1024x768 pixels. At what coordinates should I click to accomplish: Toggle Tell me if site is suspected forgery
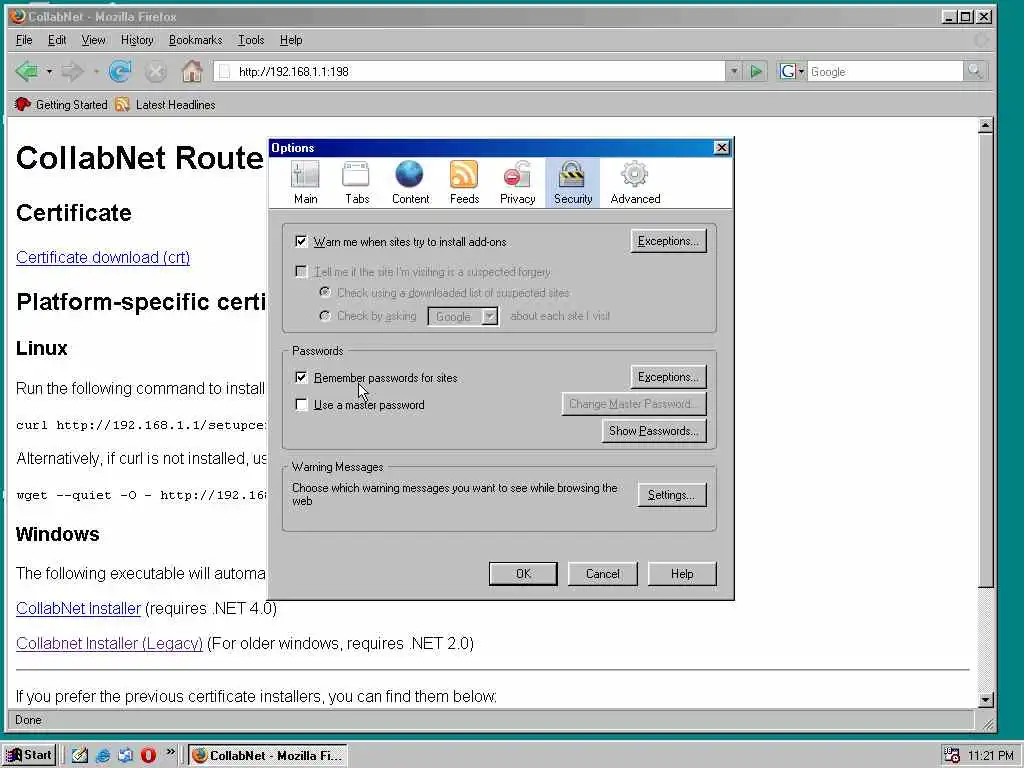coord(301,272)
